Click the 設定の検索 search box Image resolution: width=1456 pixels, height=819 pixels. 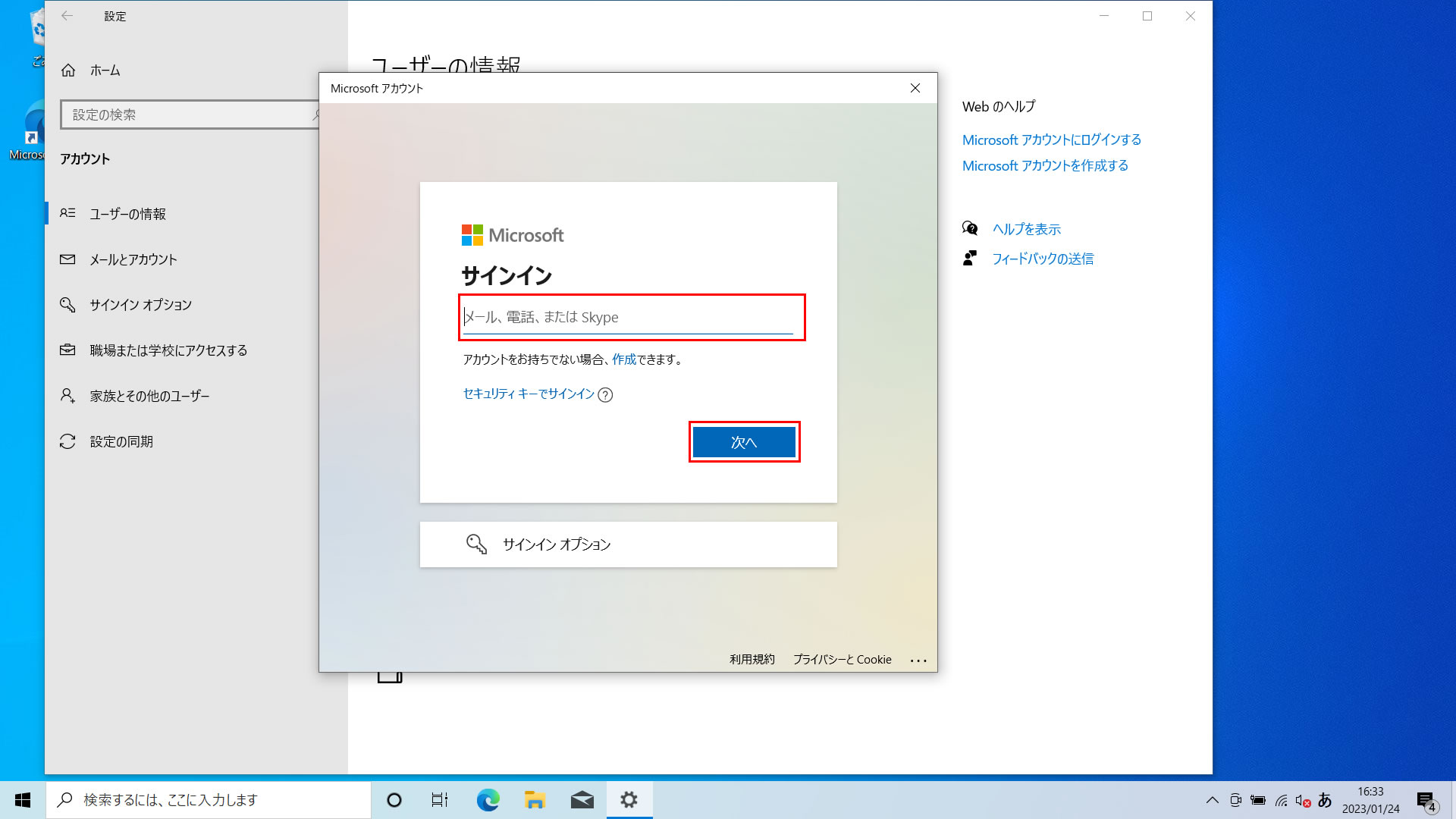pos(190,115)
